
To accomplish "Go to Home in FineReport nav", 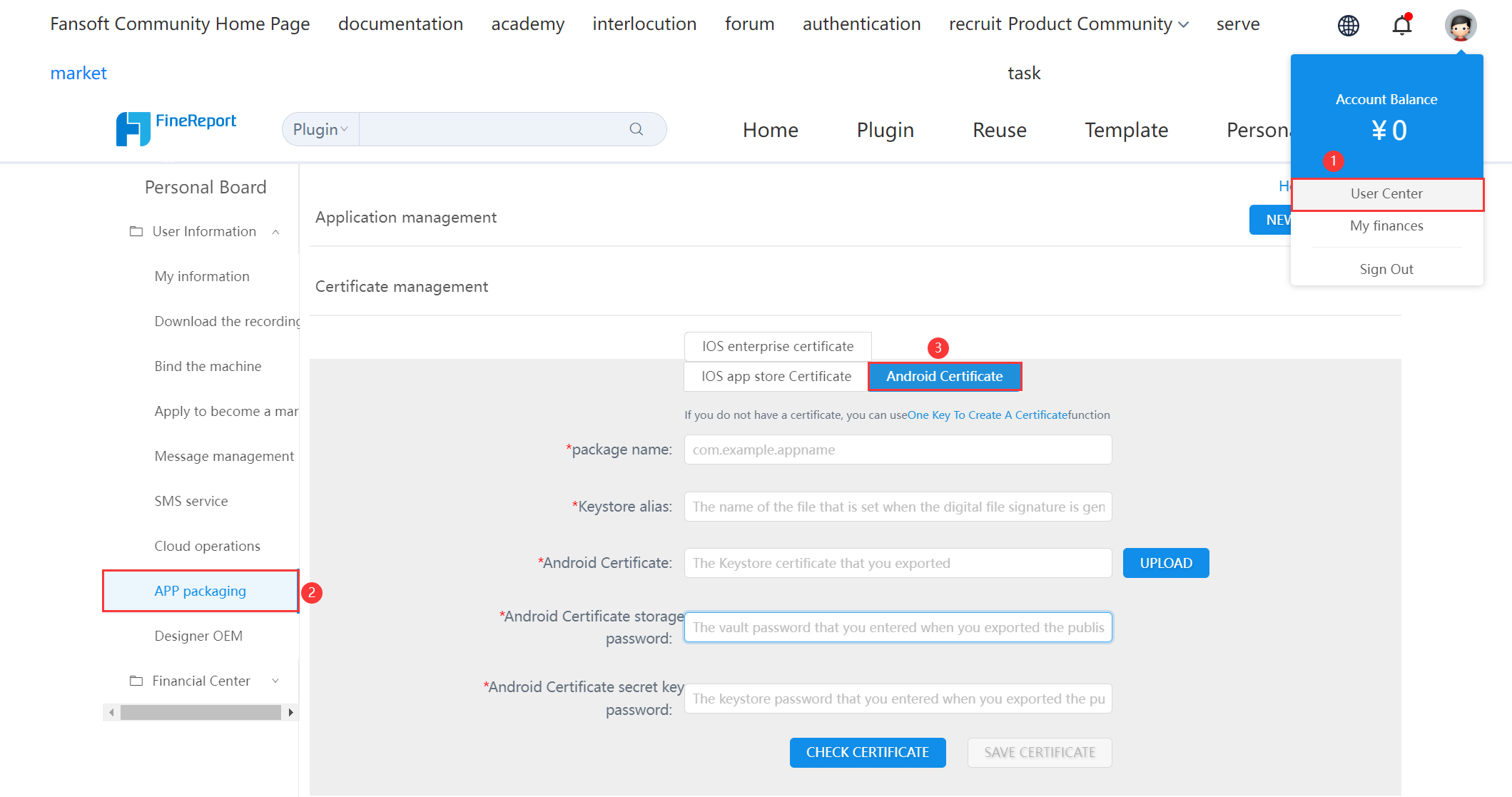I will (770, 130).
